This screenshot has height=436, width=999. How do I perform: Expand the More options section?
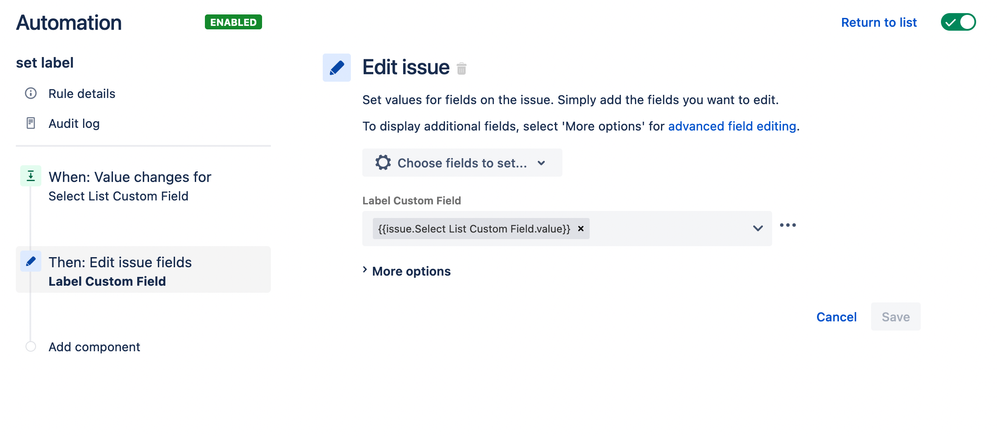pos(406,271)
